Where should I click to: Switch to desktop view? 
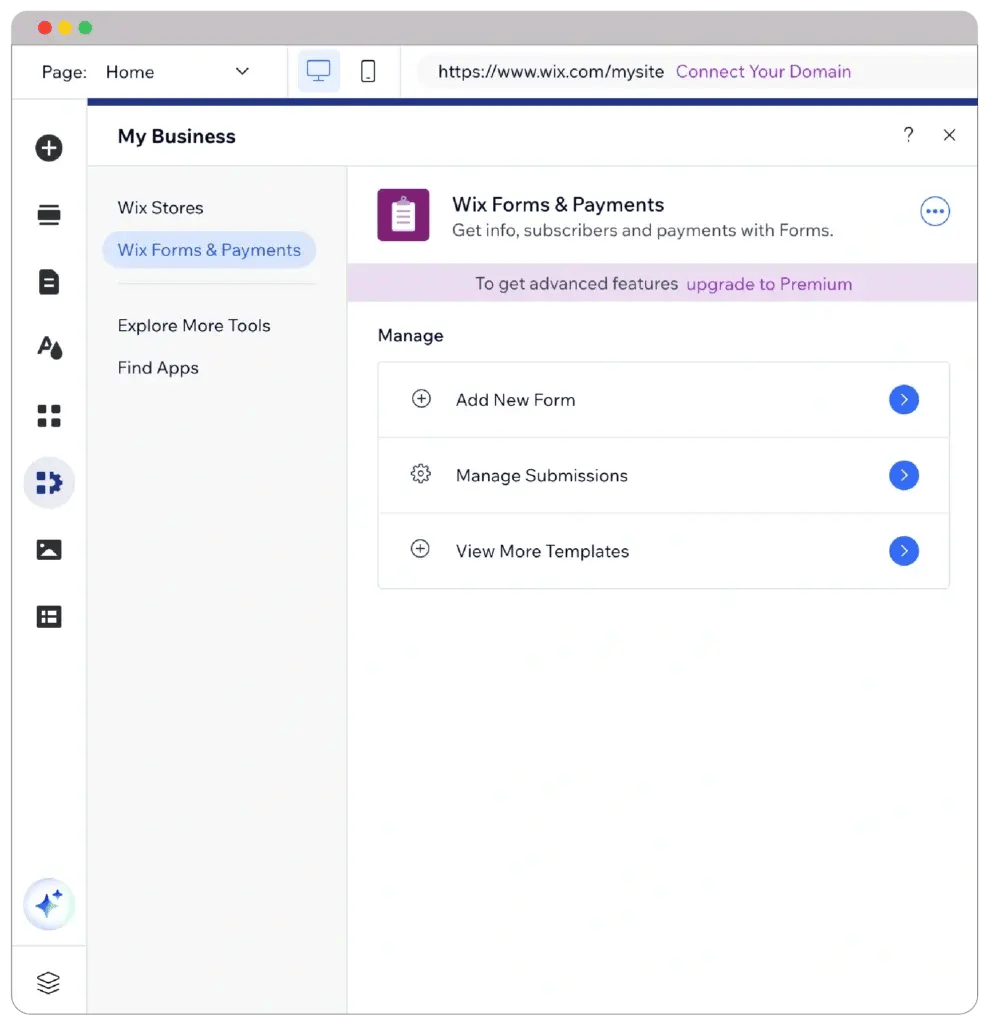tap(318, 72)
